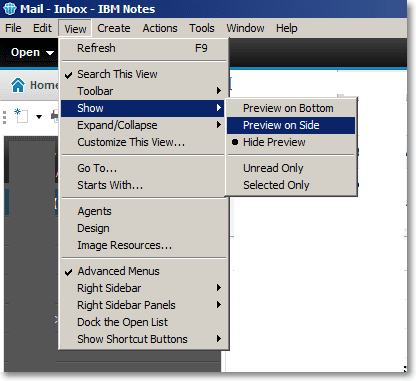Screen dimensions: 416x381
Task: Open the Actions menu
Action: [x=160, y=28]
